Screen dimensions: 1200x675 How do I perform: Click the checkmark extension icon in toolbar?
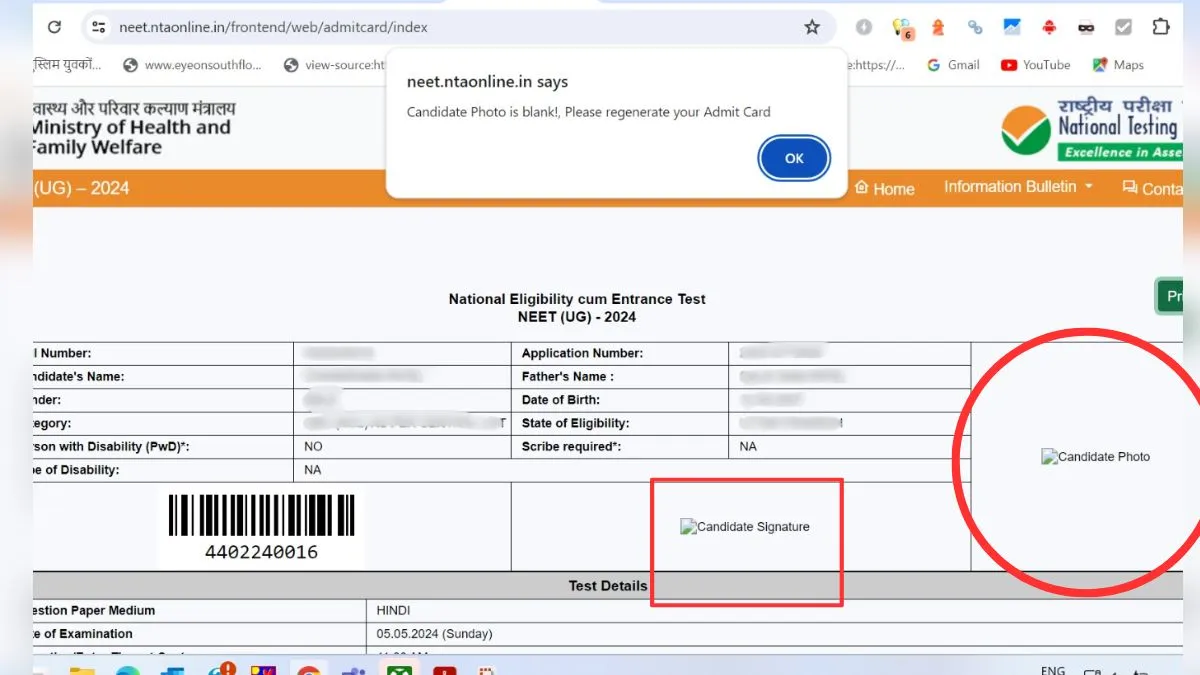(1123, 27)
